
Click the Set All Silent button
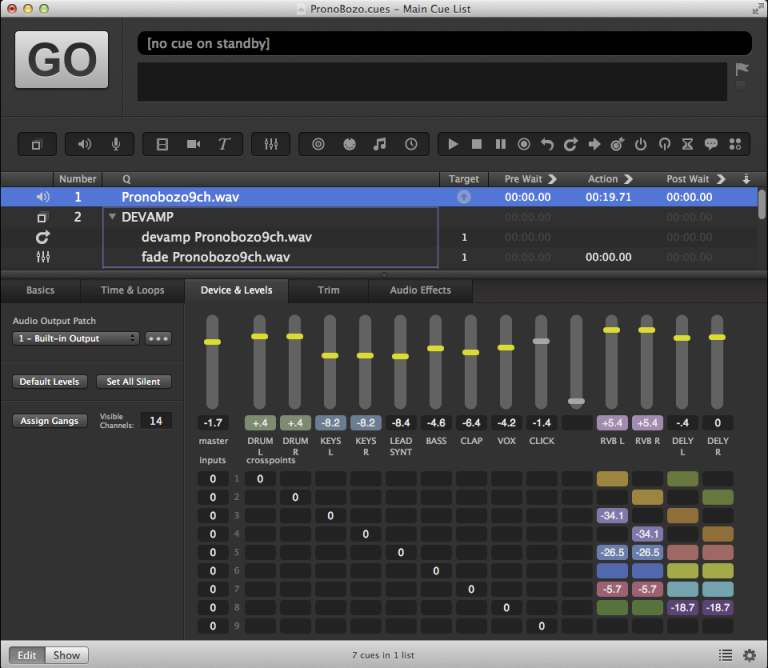click(x=133, y=381)
